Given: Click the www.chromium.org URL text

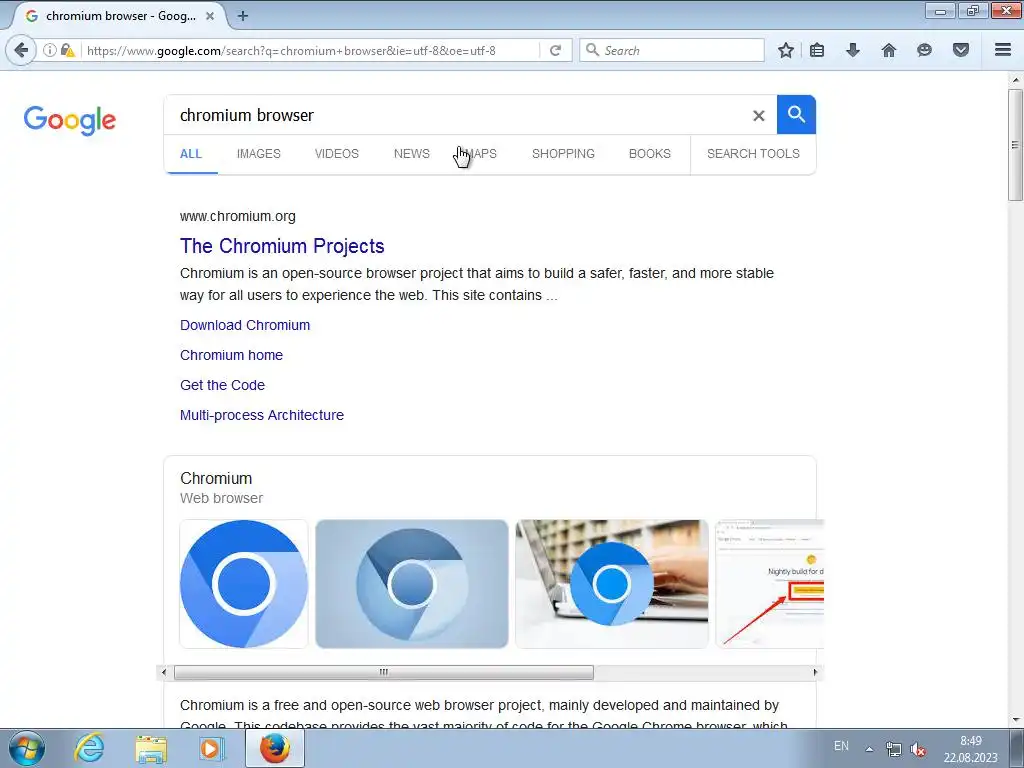Looking at the screenshot, I should (238, 216).
